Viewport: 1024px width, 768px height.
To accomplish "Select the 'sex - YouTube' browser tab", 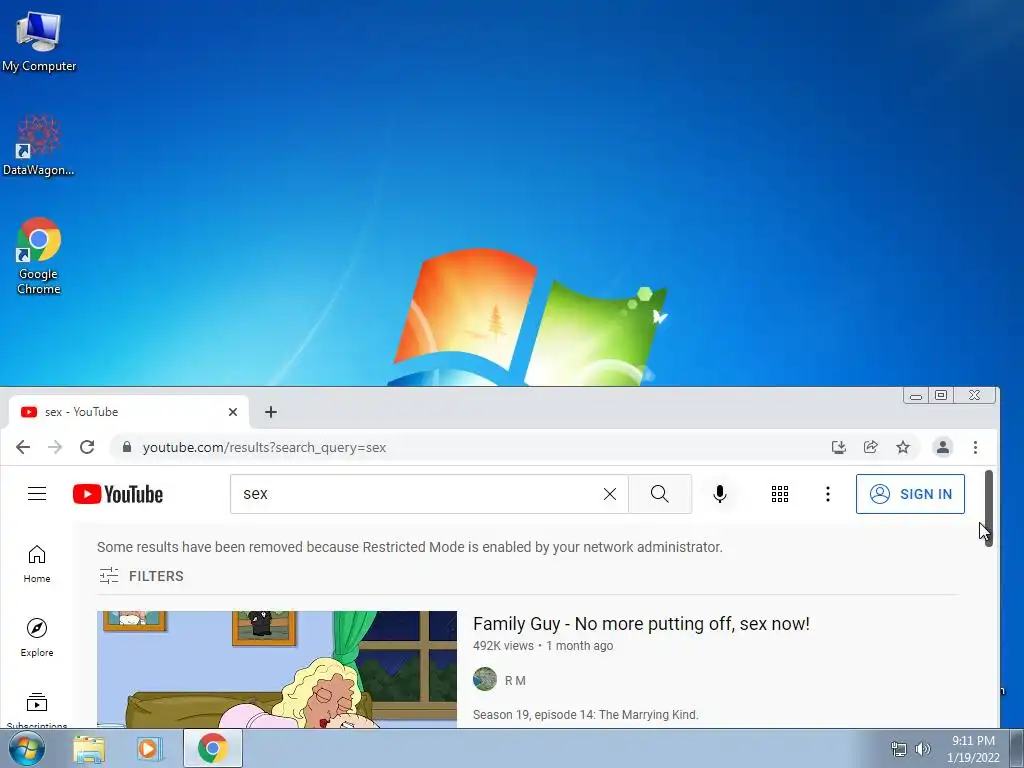I will pos(129,412).
